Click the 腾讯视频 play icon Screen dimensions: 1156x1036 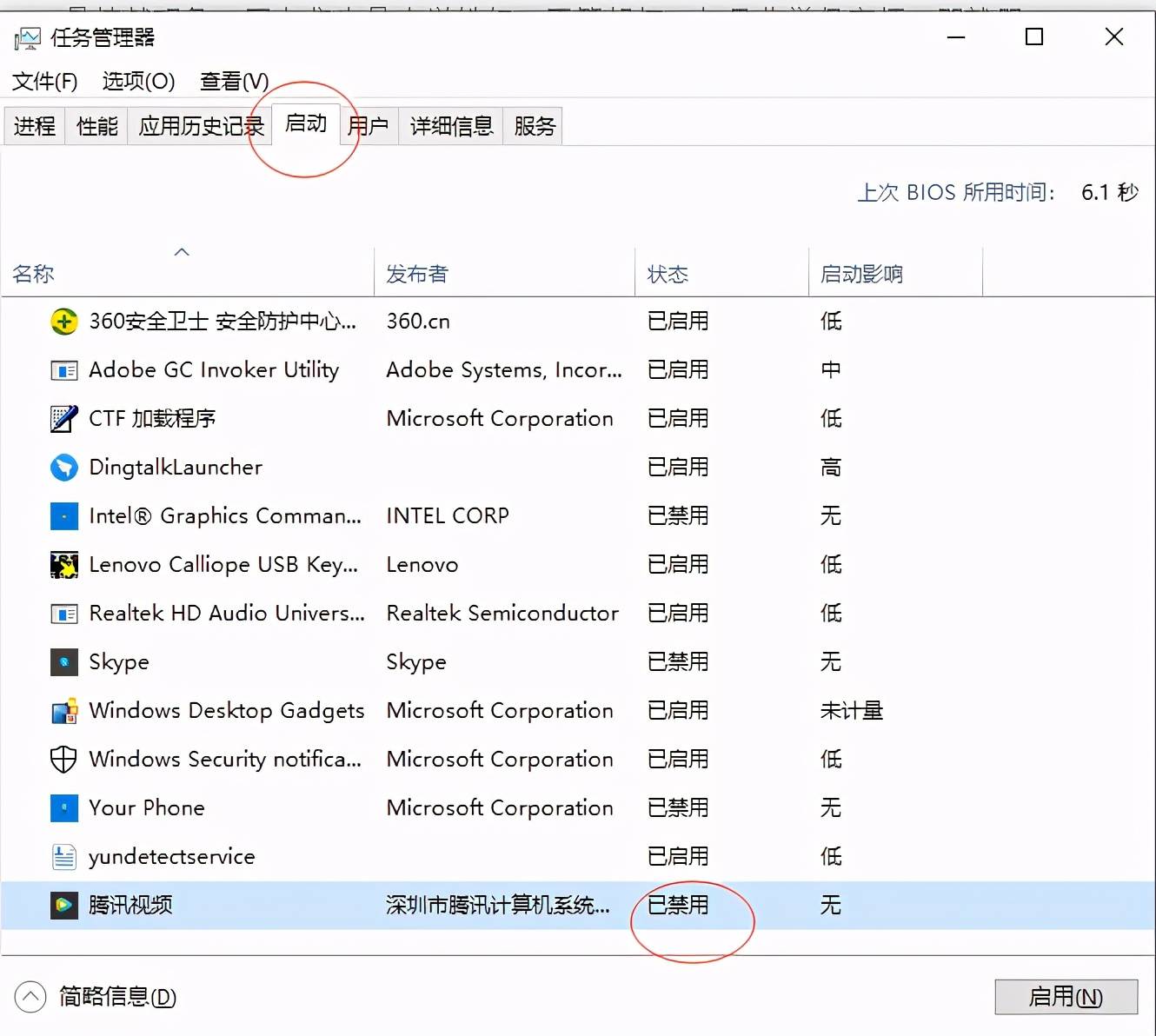pos(63,906)
